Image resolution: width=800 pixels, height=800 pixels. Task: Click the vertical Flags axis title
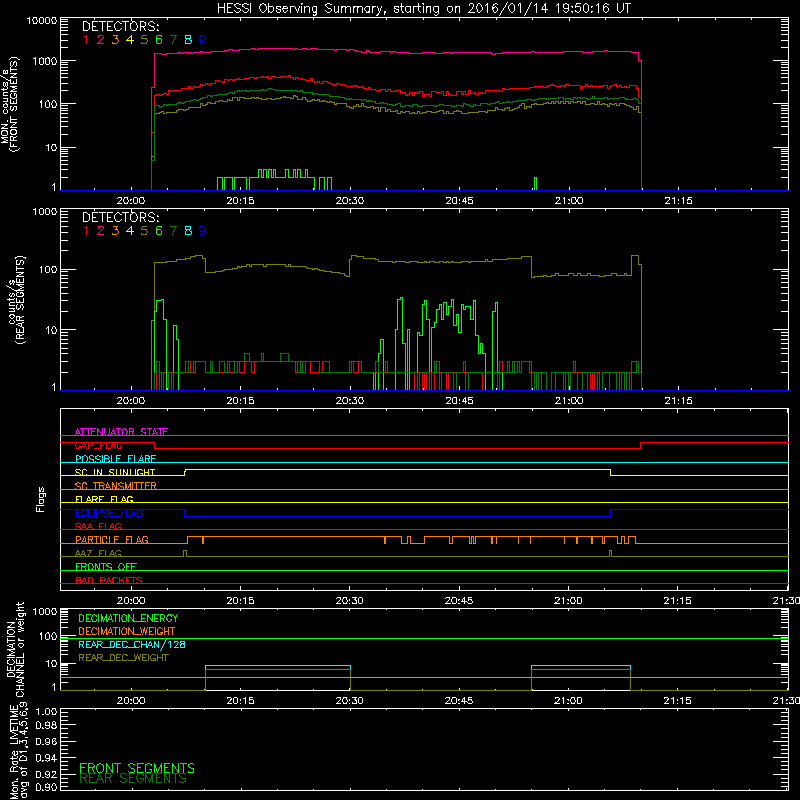click(41, 499)
